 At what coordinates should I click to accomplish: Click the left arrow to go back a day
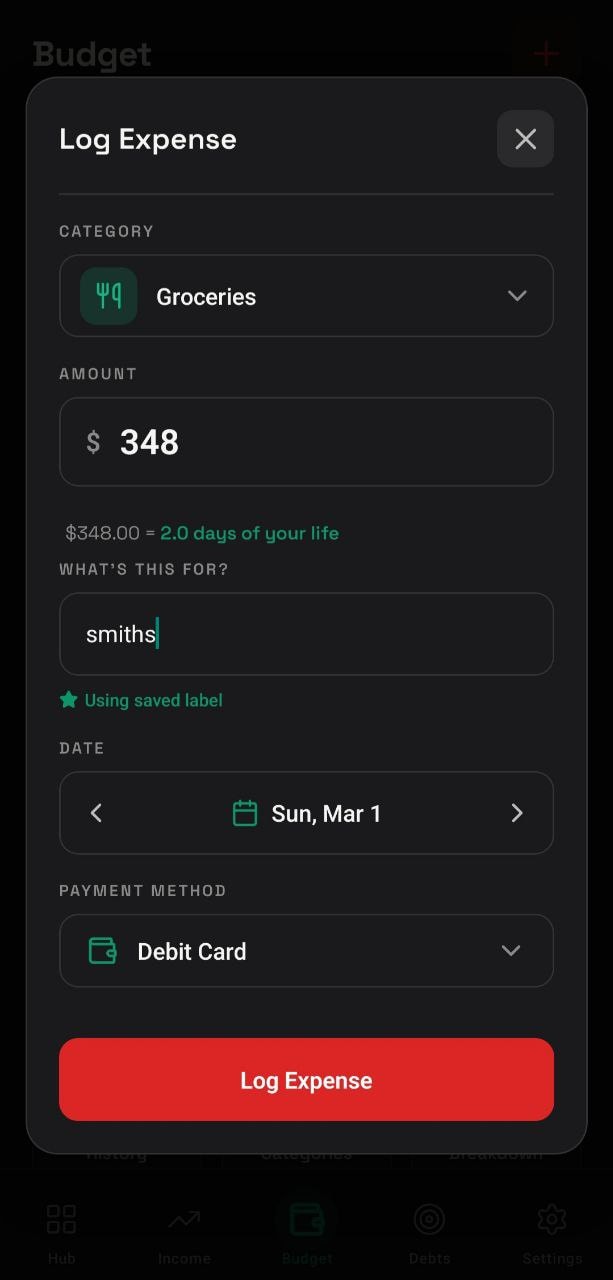pos(96,813)
